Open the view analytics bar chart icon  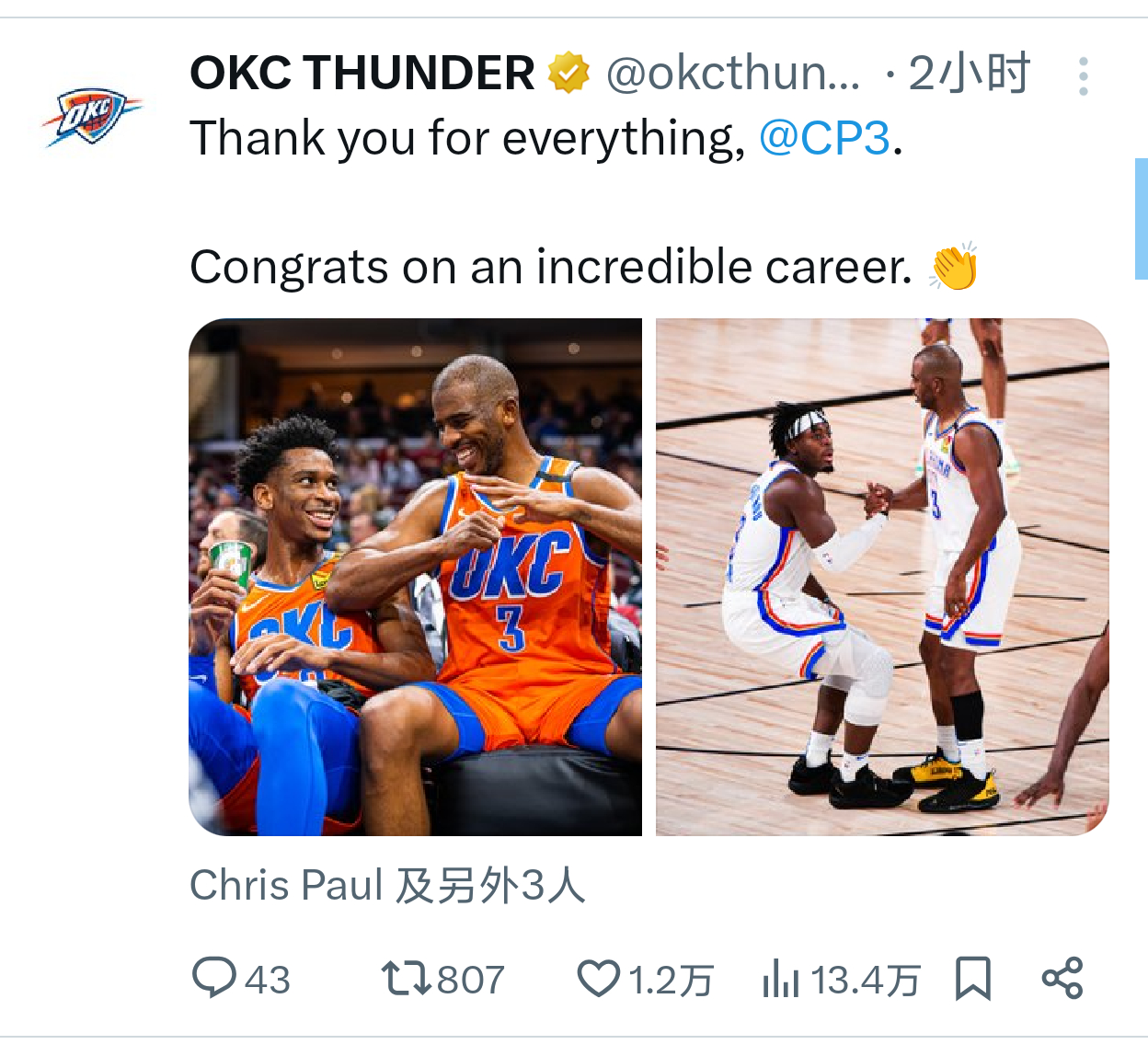point(779,978)
